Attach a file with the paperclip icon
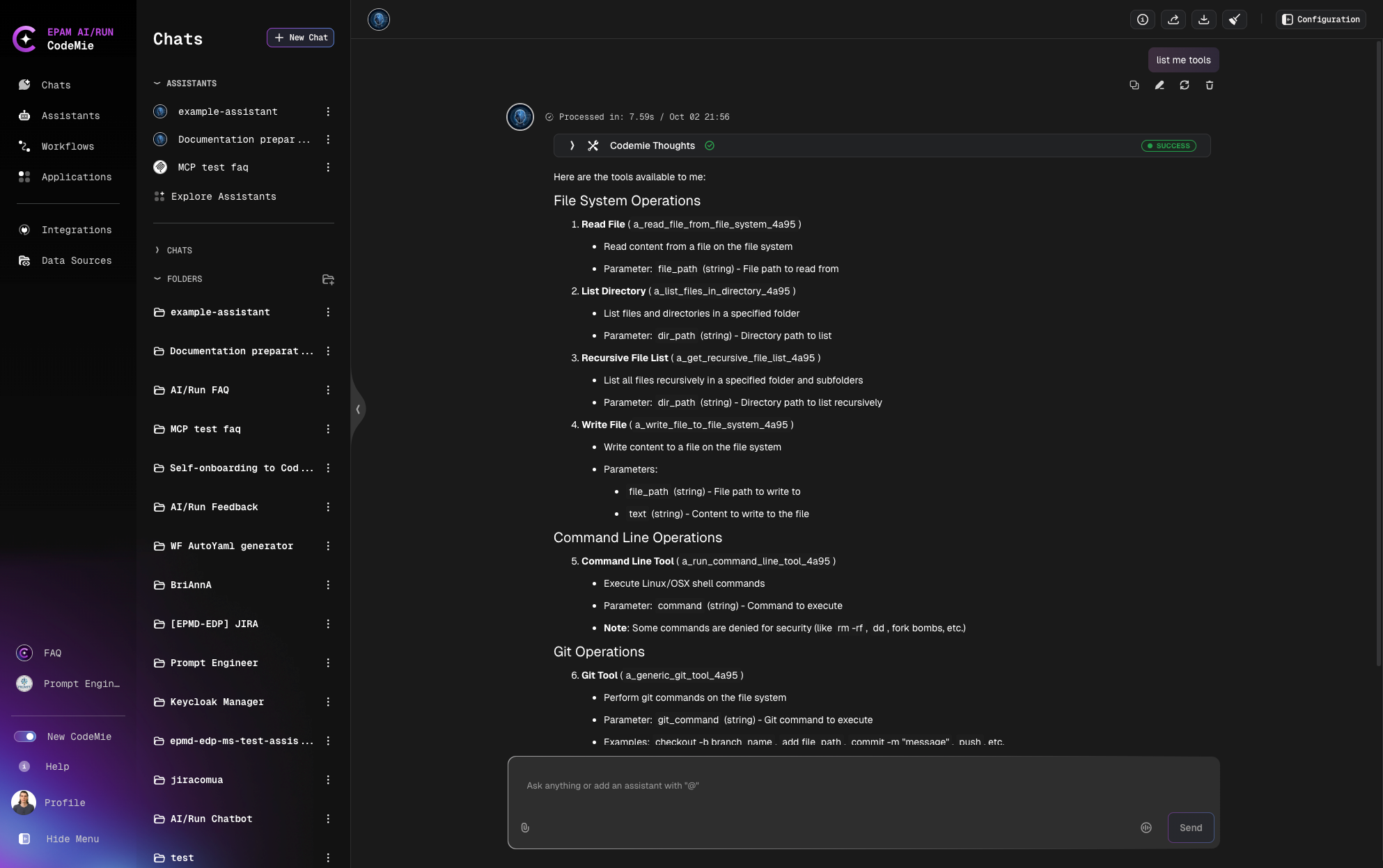This screenshot has height=868, width=1383. coord(526,828)
